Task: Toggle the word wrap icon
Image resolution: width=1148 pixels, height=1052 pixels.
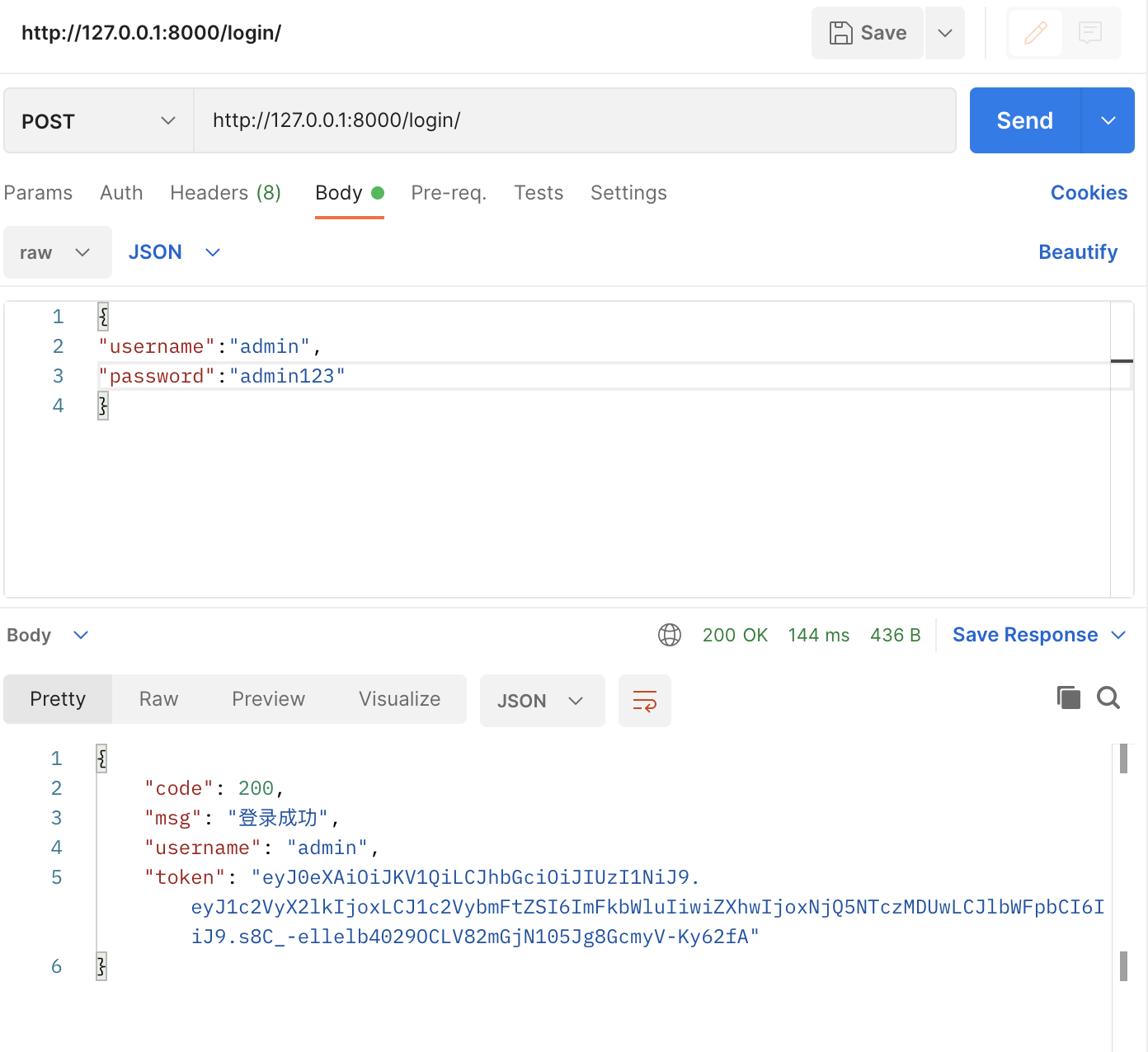Action: click(x=645, y=701)
